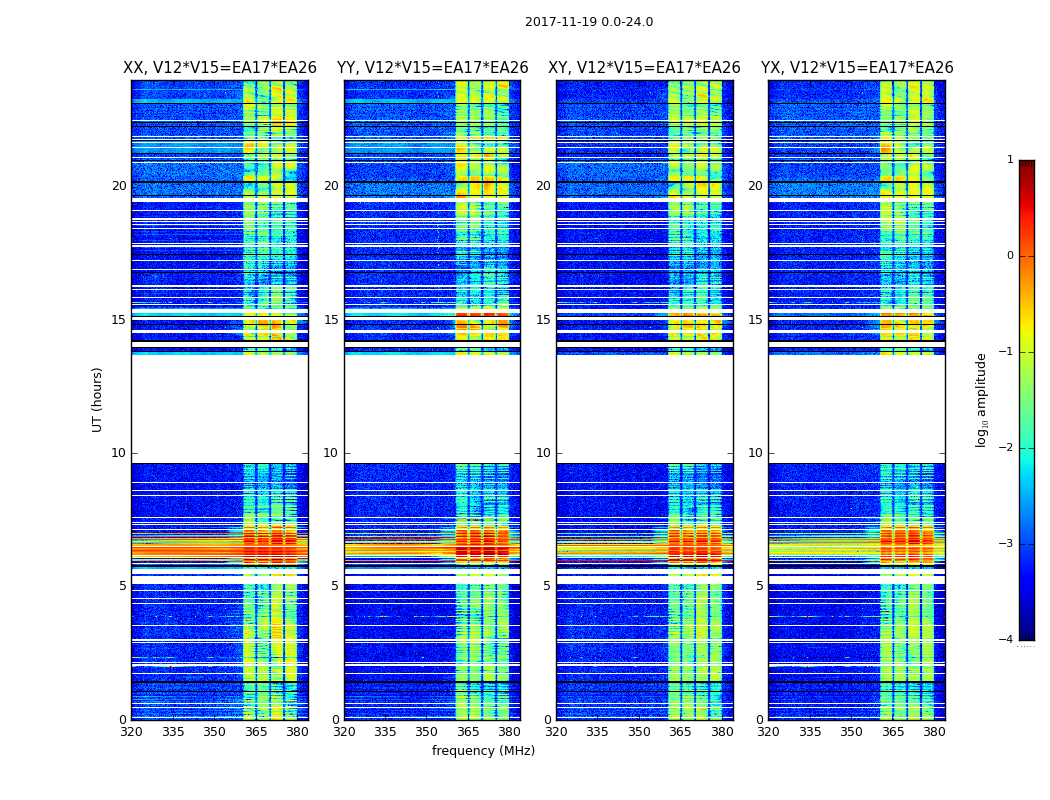Click the 380 tick under the YX panel
Screen dimensions: 1050x800
point(934,732)
